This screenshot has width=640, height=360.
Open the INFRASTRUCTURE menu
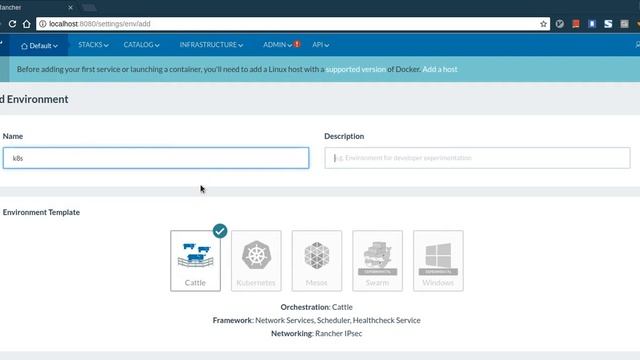(x=211, y=45)
